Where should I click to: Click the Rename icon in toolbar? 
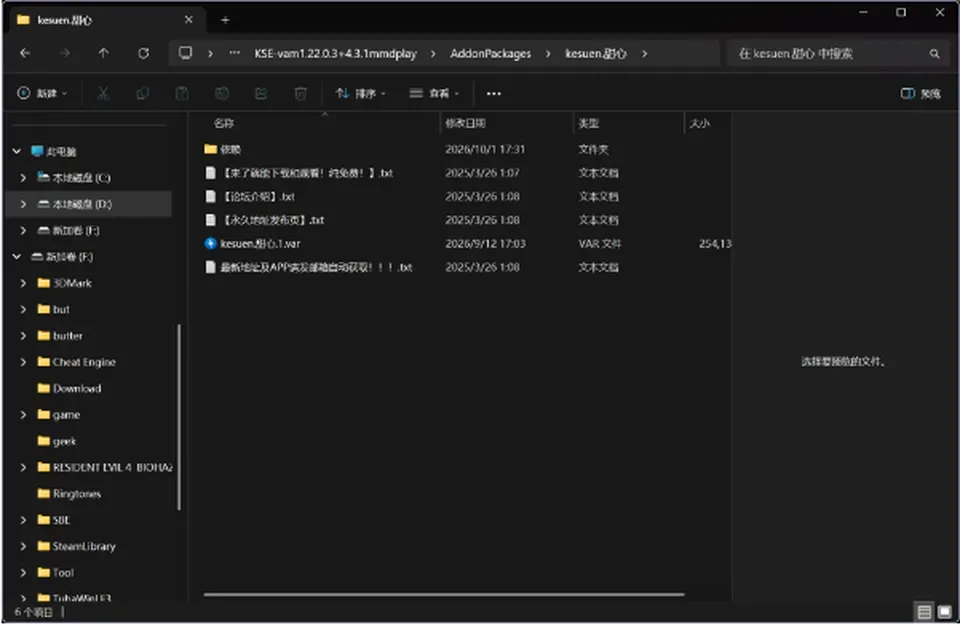pyautogui.click(x=222, y=93)
